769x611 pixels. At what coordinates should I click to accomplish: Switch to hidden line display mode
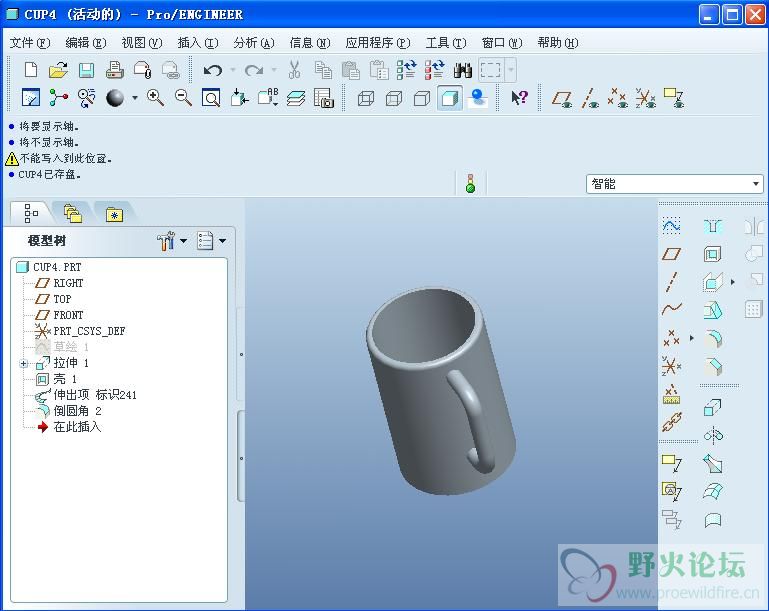point(394,99)
